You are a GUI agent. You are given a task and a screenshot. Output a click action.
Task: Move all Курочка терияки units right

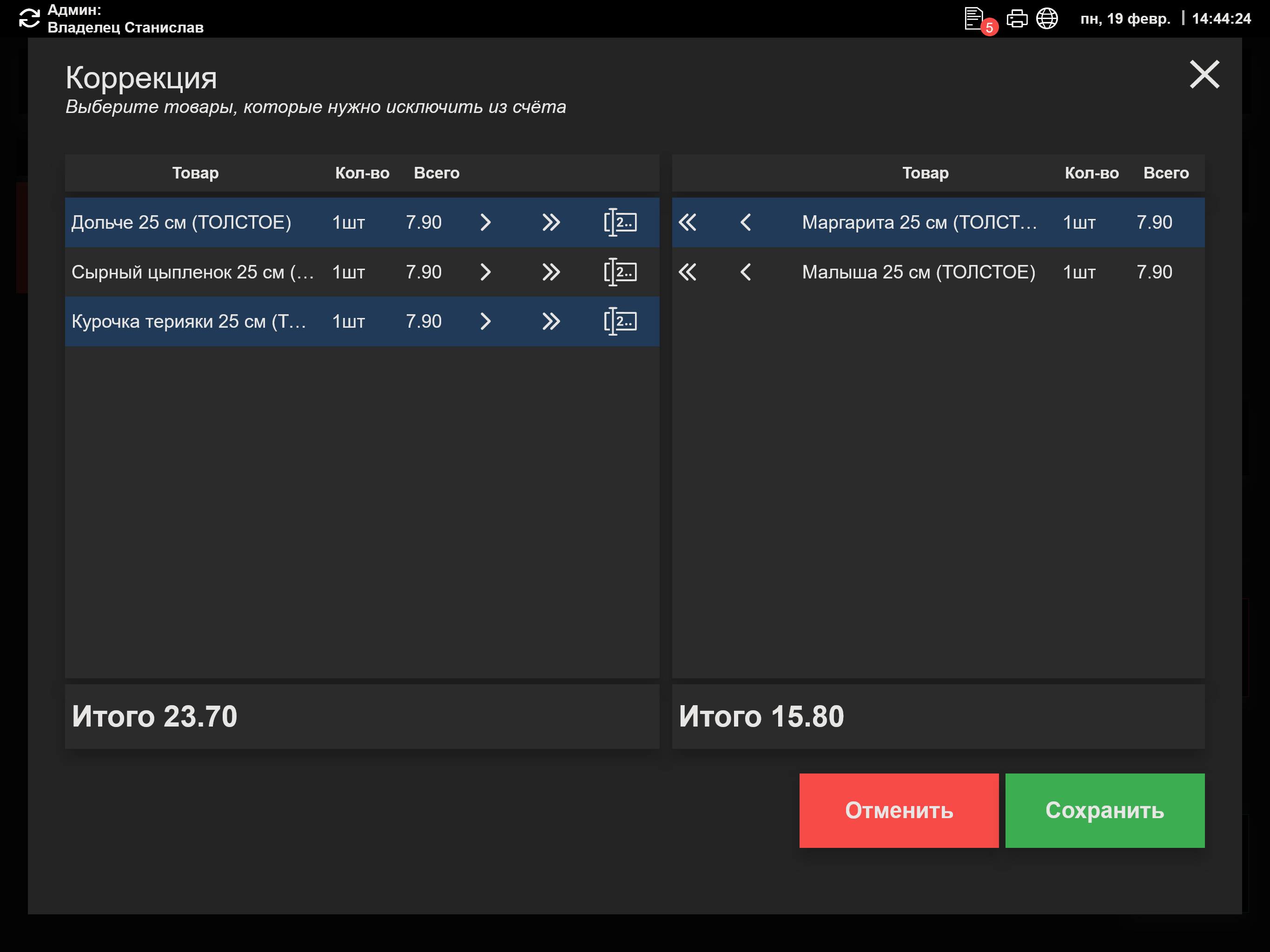pyautogui.click(x=550, y=321)
